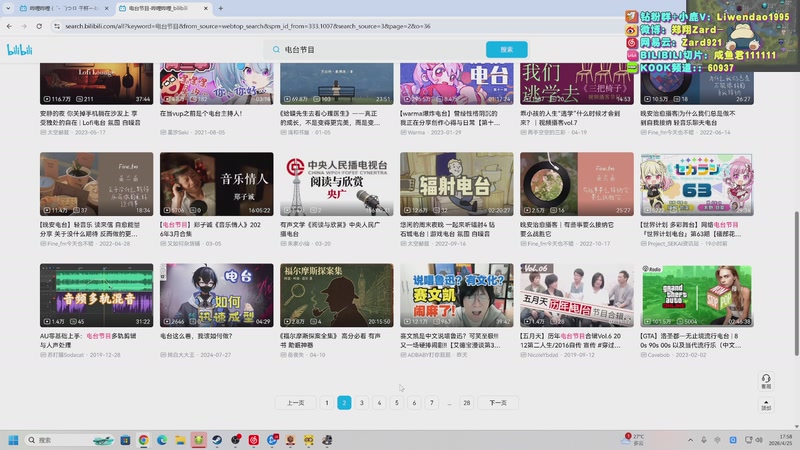Reload the page with refresh icon
This screenshot has height=450, width=800.
point(39,26)
